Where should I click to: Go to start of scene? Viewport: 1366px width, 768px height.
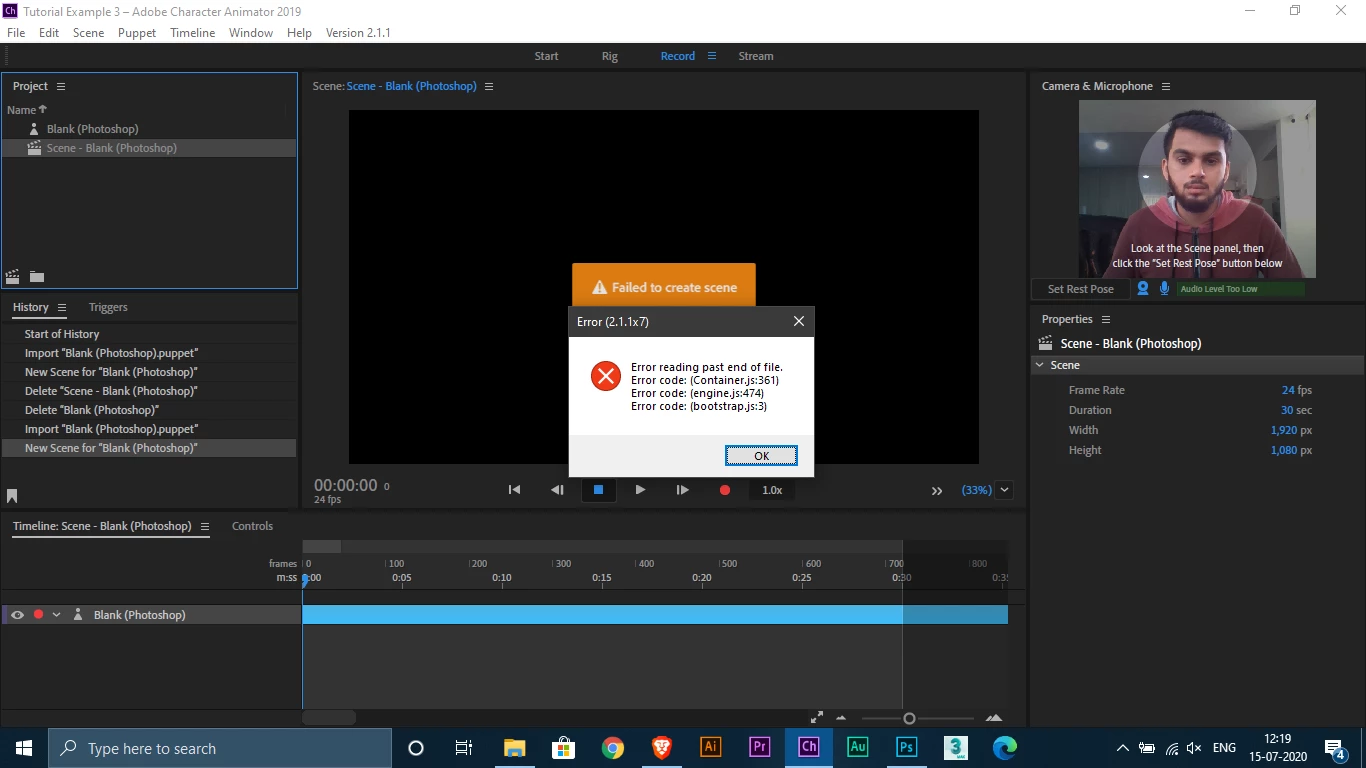[x=514, y=490]
